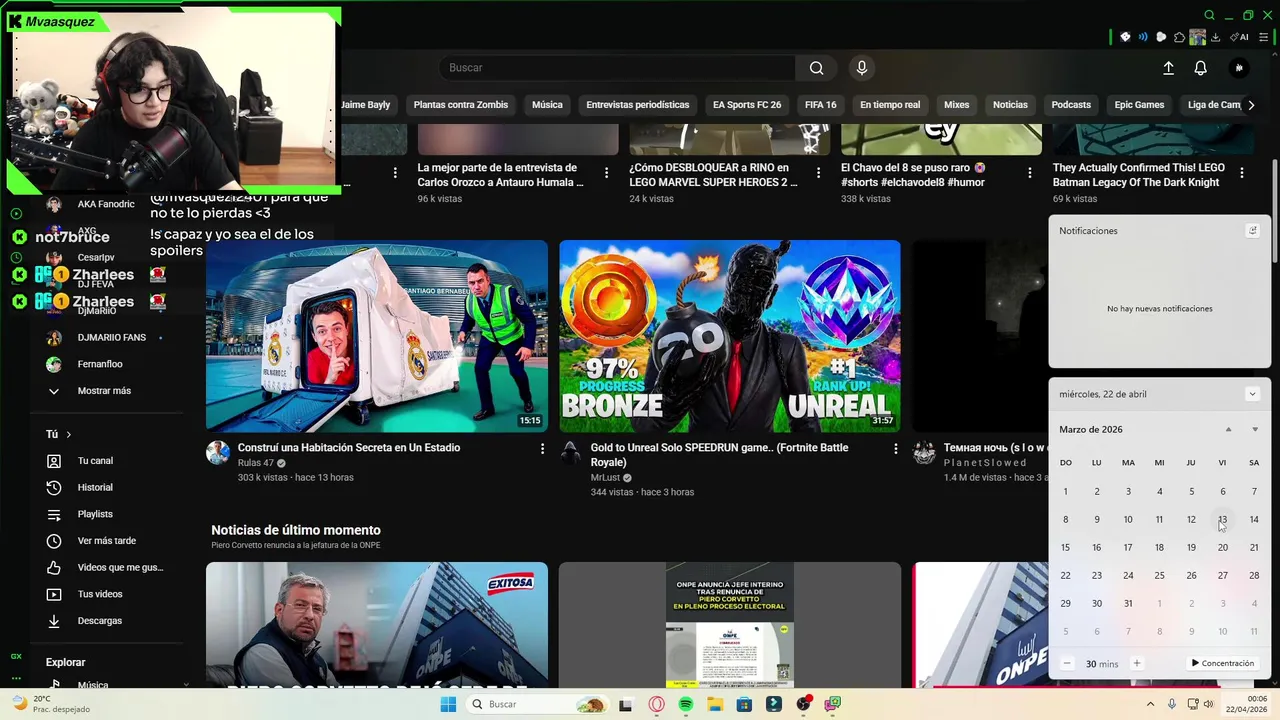Click the YouTube search magnifier button
1280x720 pixels.
[x=816, y=68]
